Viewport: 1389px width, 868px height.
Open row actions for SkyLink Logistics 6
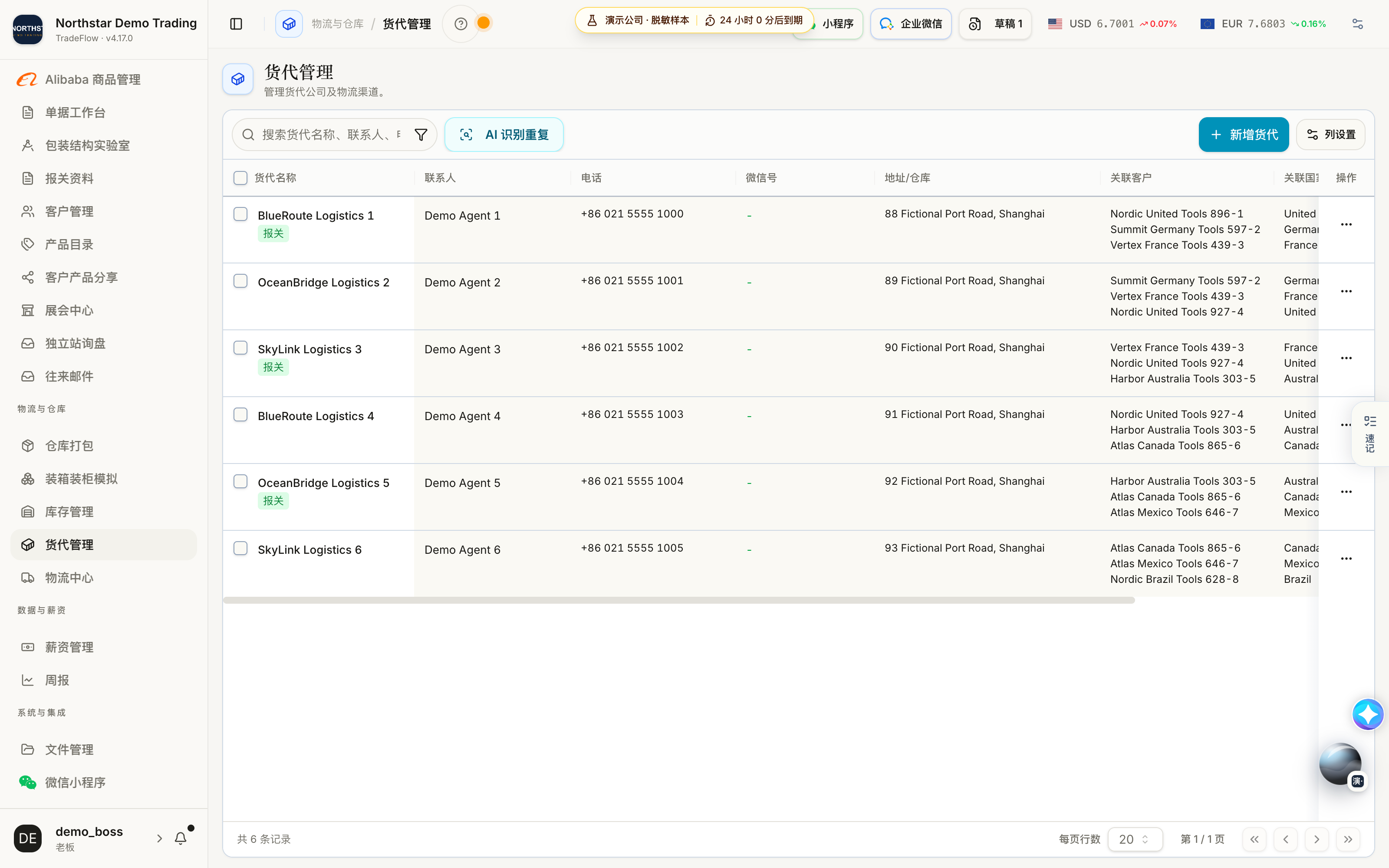pyautogui.click(x=1346, y=559)
